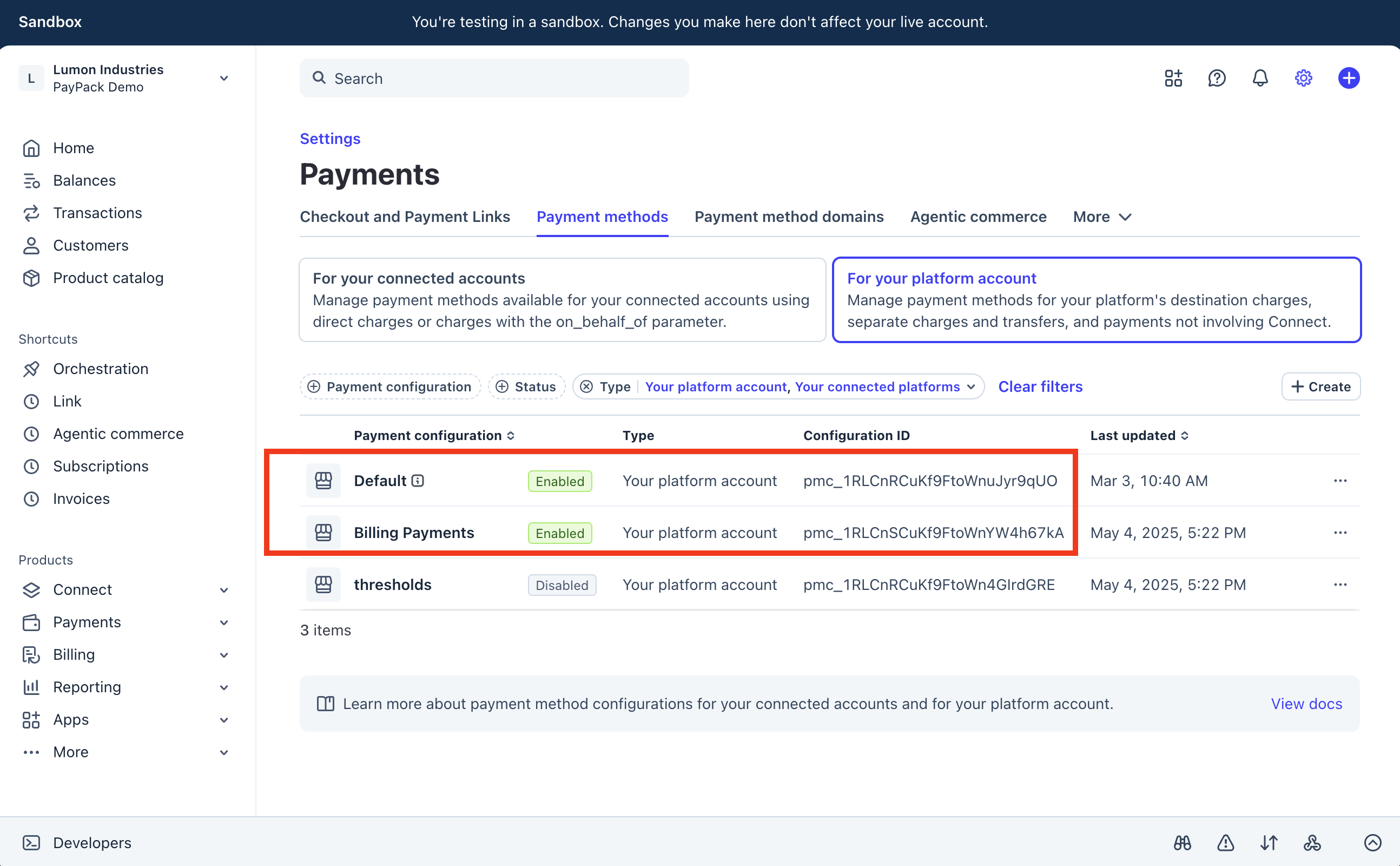Click the Default row store icon

(323, 481)
